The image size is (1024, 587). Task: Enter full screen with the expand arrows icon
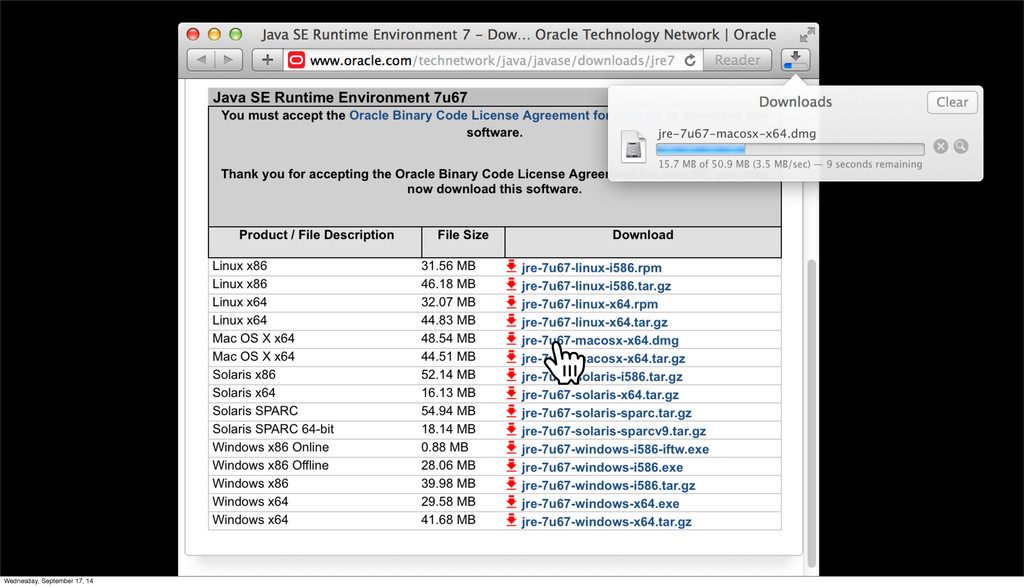click(x=807, y=35)
